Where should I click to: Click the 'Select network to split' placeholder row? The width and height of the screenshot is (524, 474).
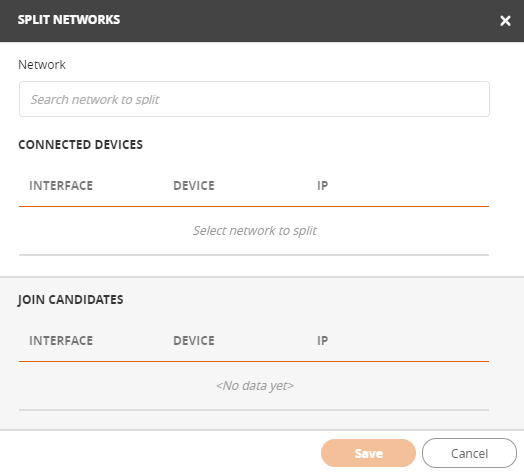click(254, 231)
